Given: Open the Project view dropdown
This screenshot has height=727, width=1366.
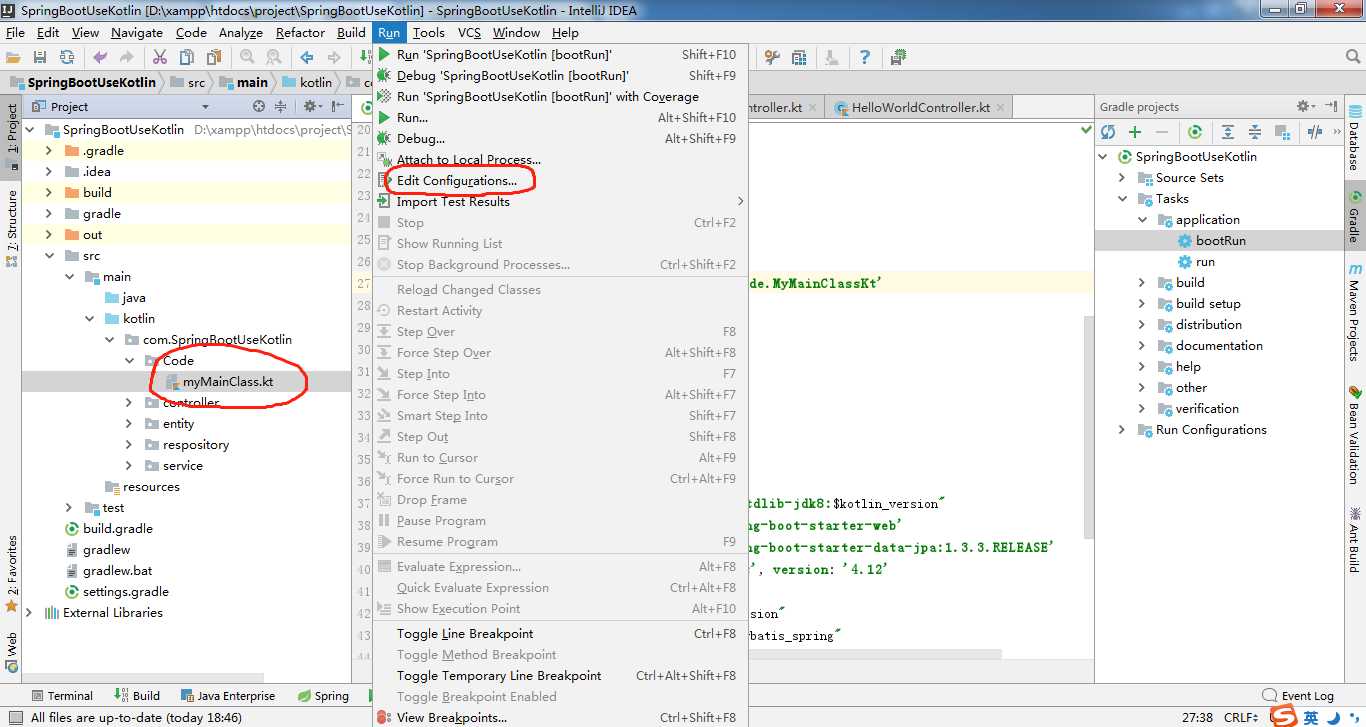Looking at the screenshot, I should click(205, 106).
